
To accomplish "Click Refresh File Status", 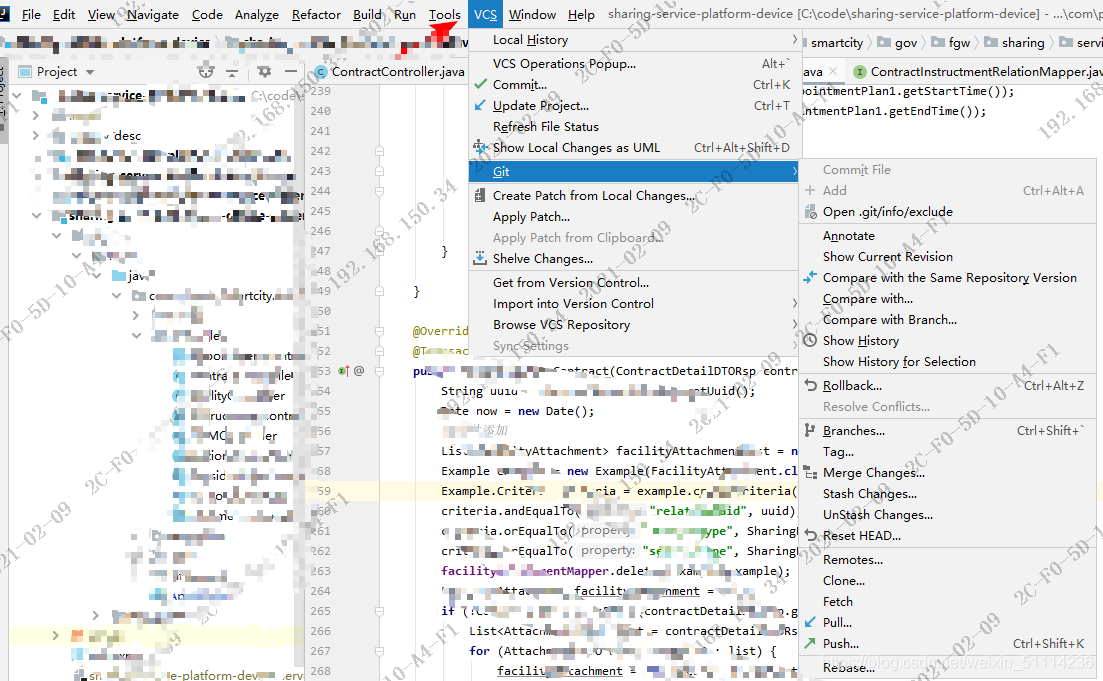I will click(x=635, y=127).
